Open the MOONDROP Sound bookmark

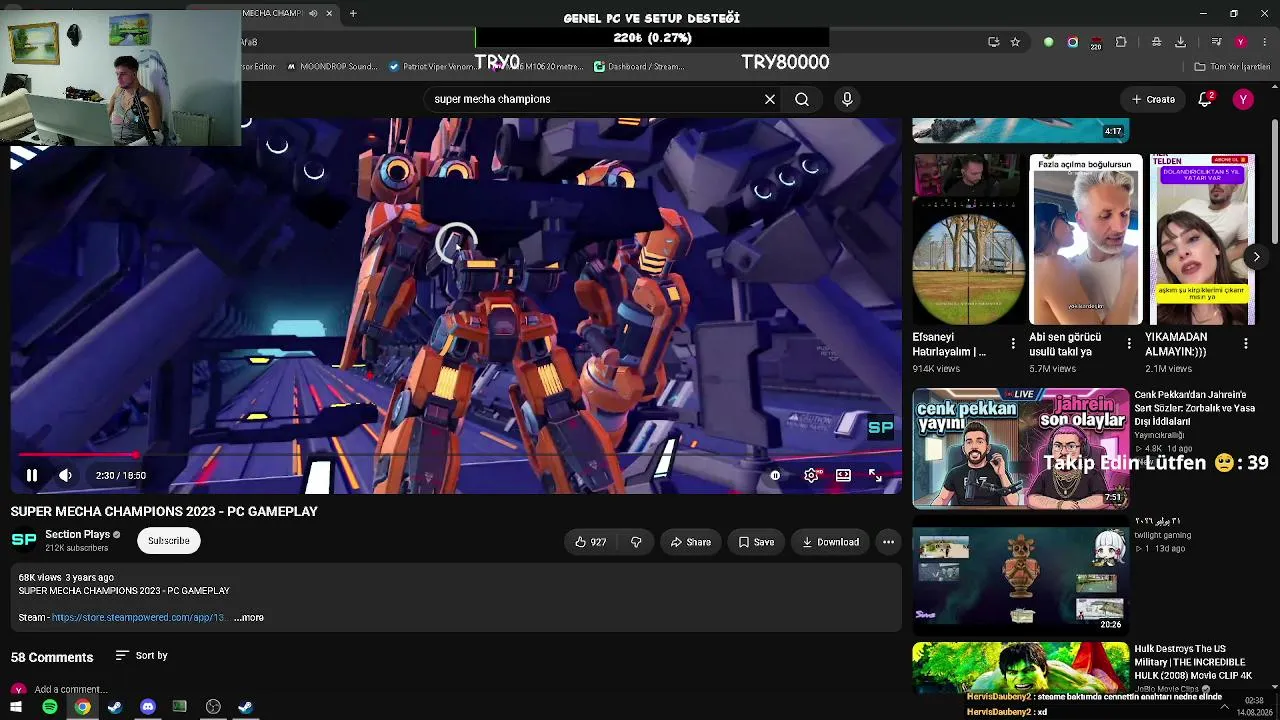[332, 67]
